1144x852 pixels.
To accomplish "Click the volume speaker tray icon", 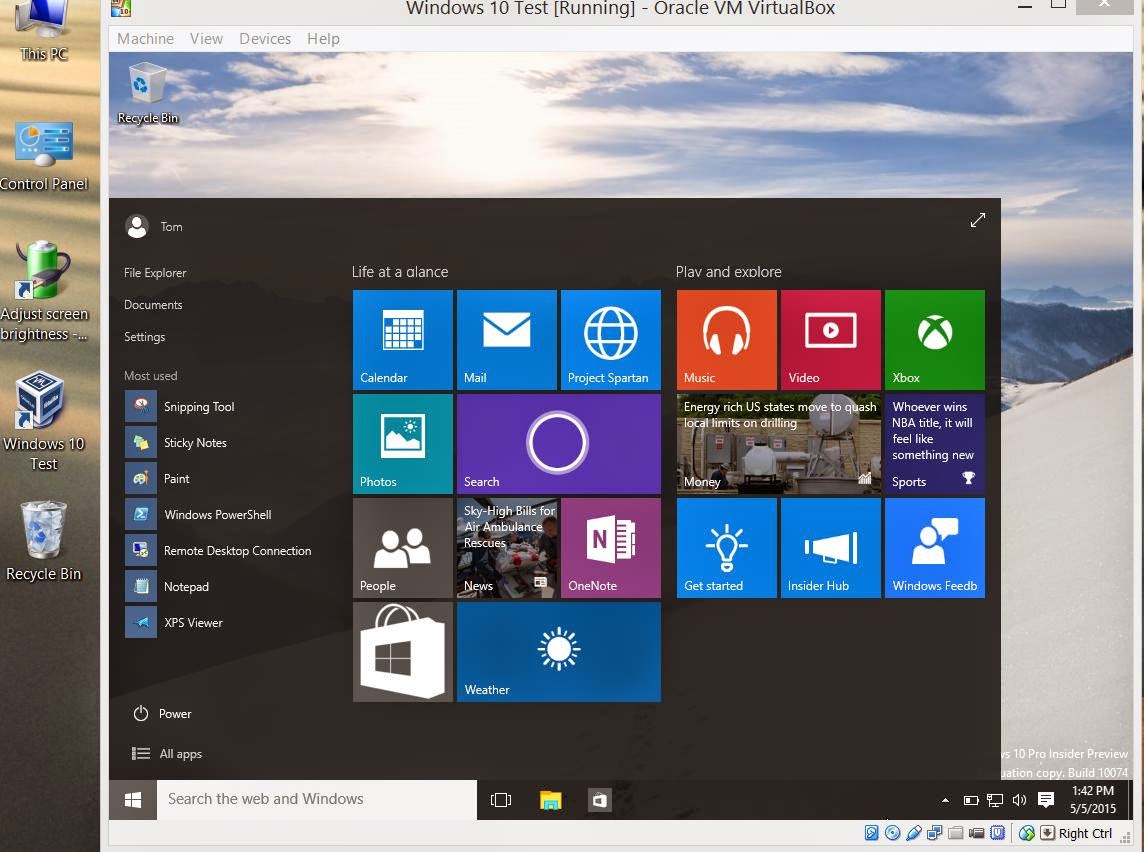I will (x=1019, y=800).
